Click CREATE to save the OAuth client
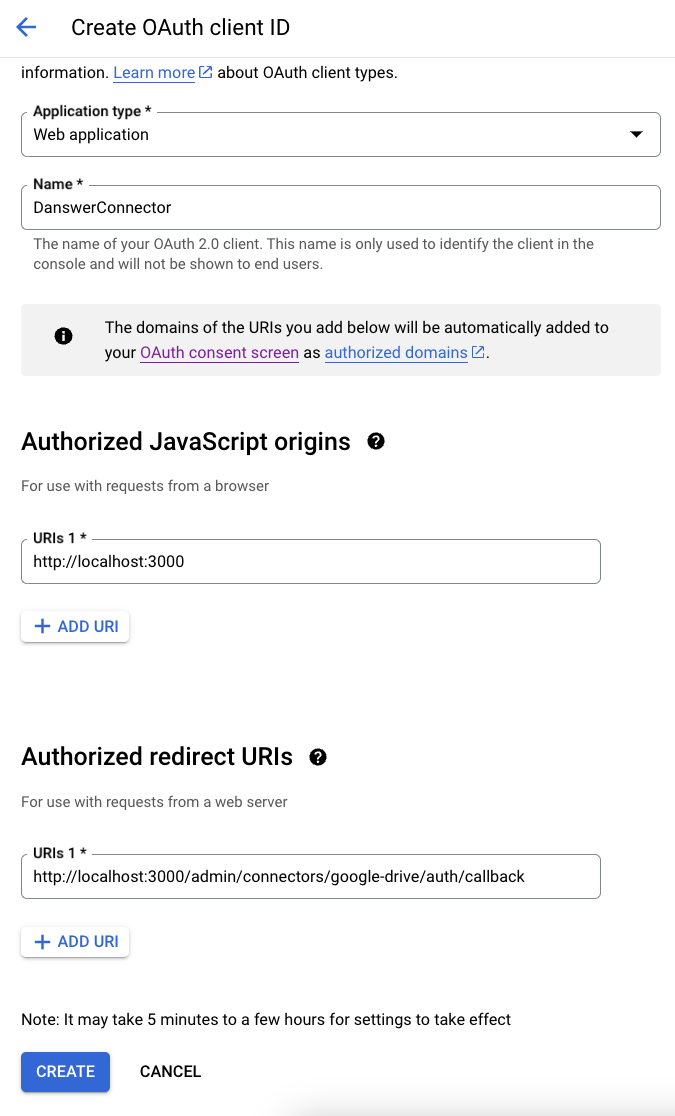Image resolution: width=675 pixels, height=1116 pixels. (65, 1071)
